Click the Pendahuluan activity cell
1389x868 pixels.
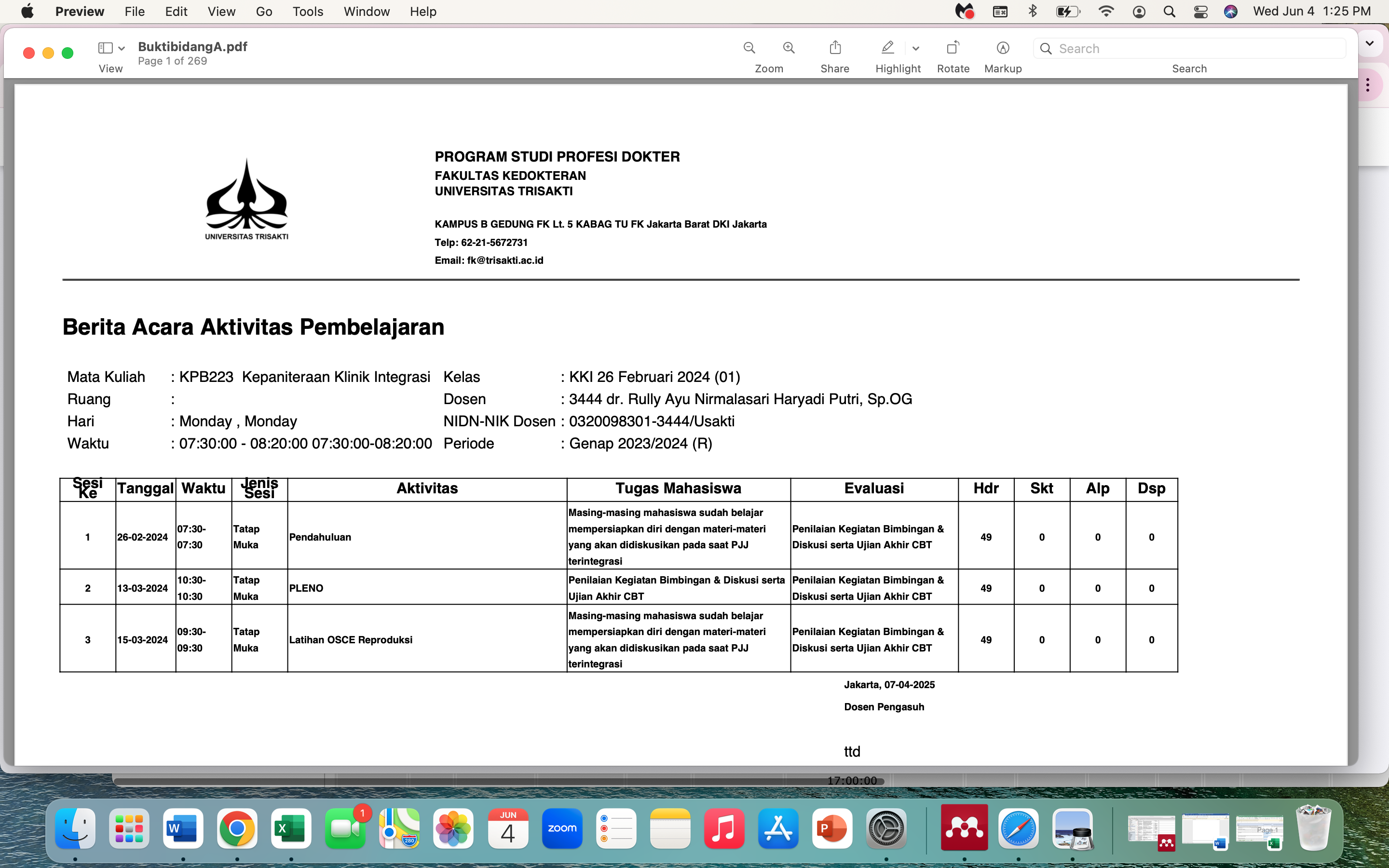point(427,537)
